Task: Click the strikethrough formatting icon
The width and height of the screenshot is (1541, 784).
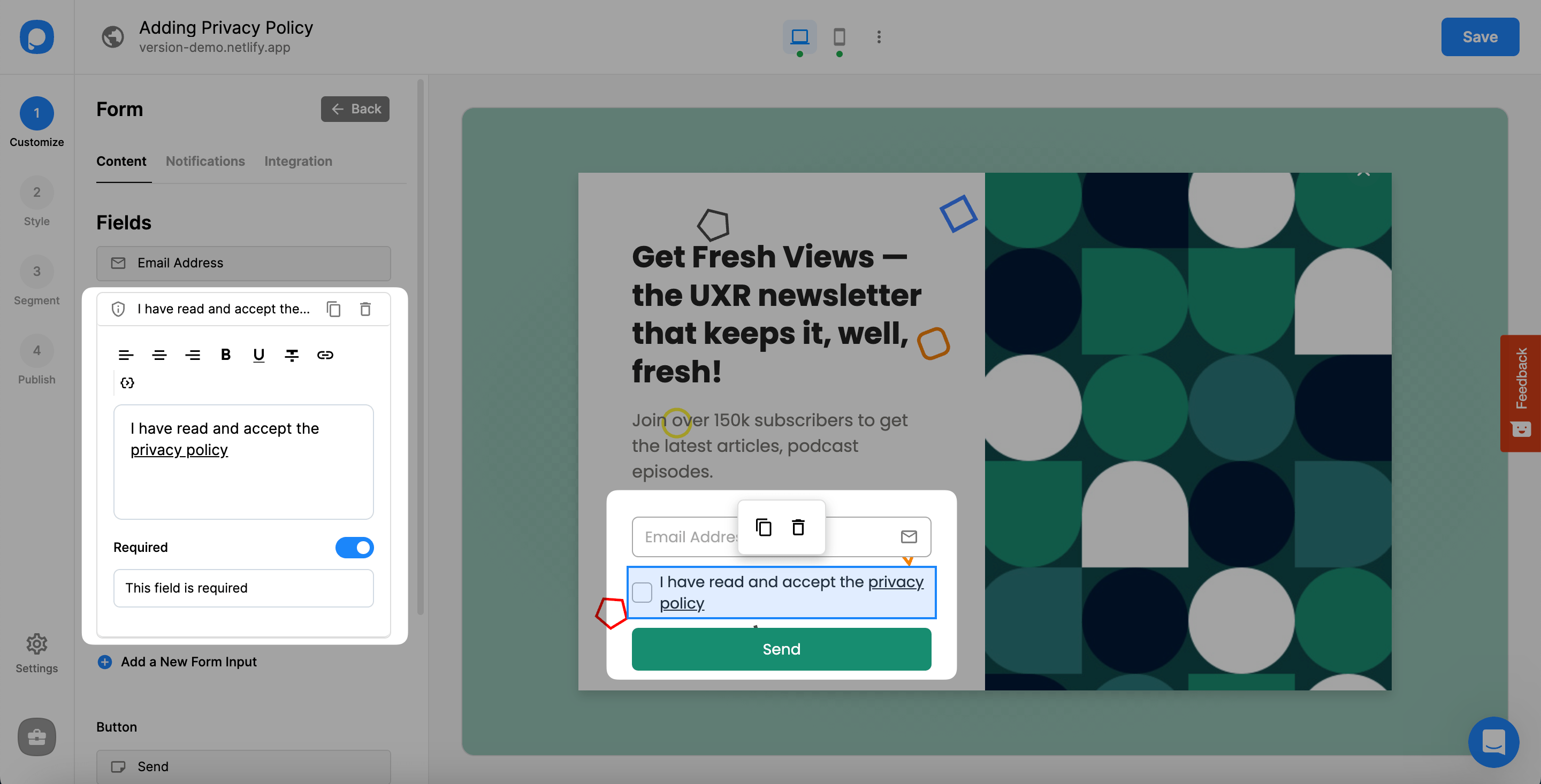Action: [291, 354]
